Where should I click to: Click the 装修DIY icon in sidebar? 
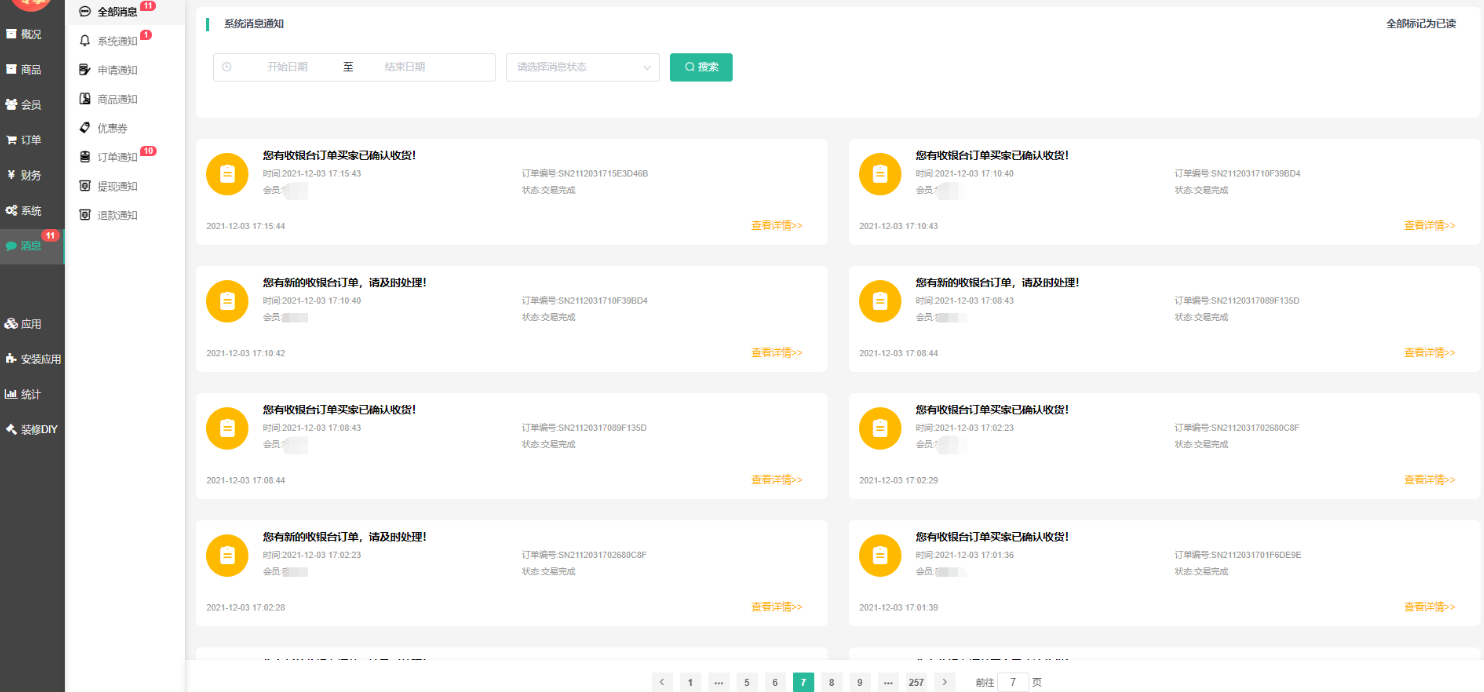point(11,429)
